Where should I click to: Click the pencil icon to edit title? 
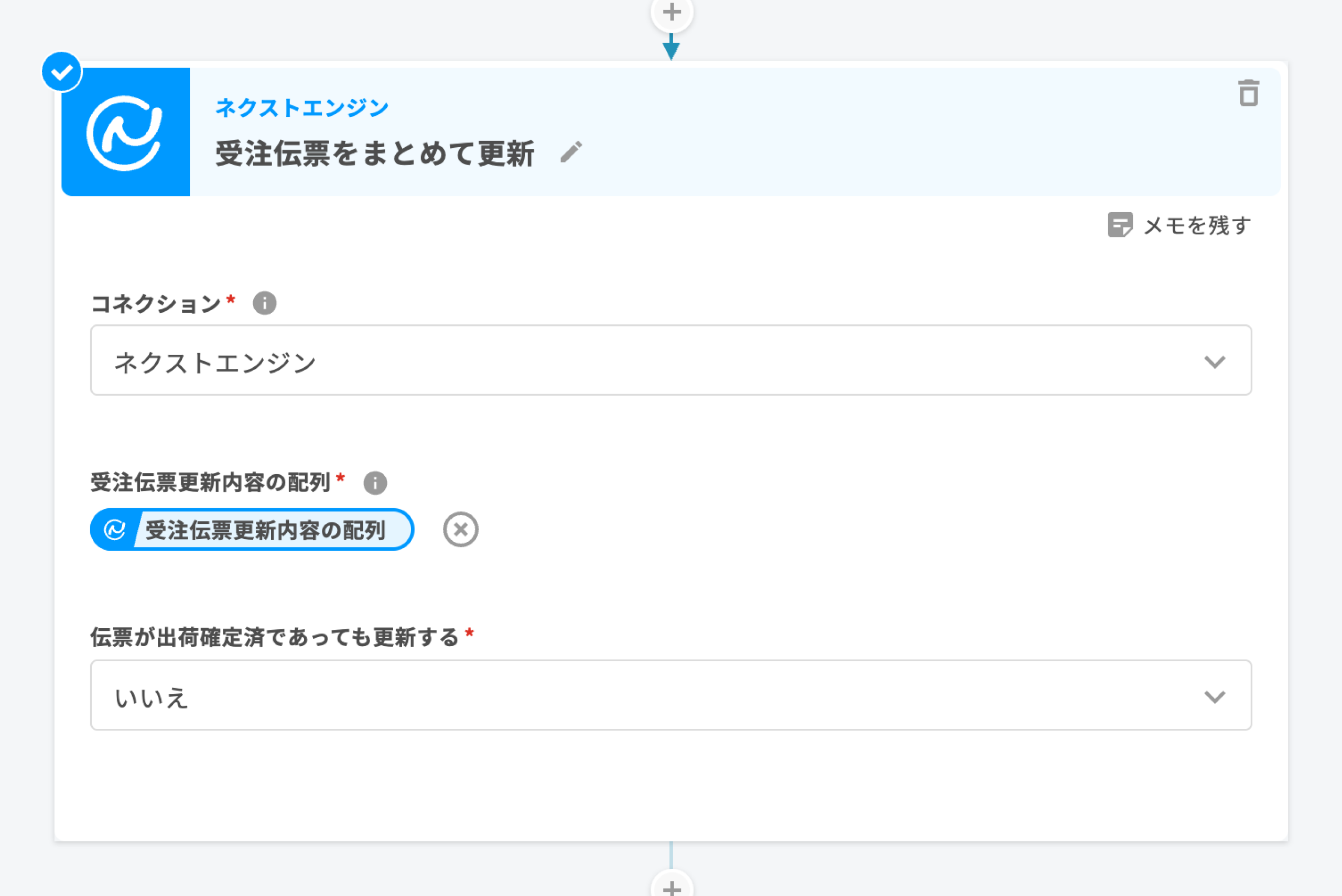coord(571,152)
